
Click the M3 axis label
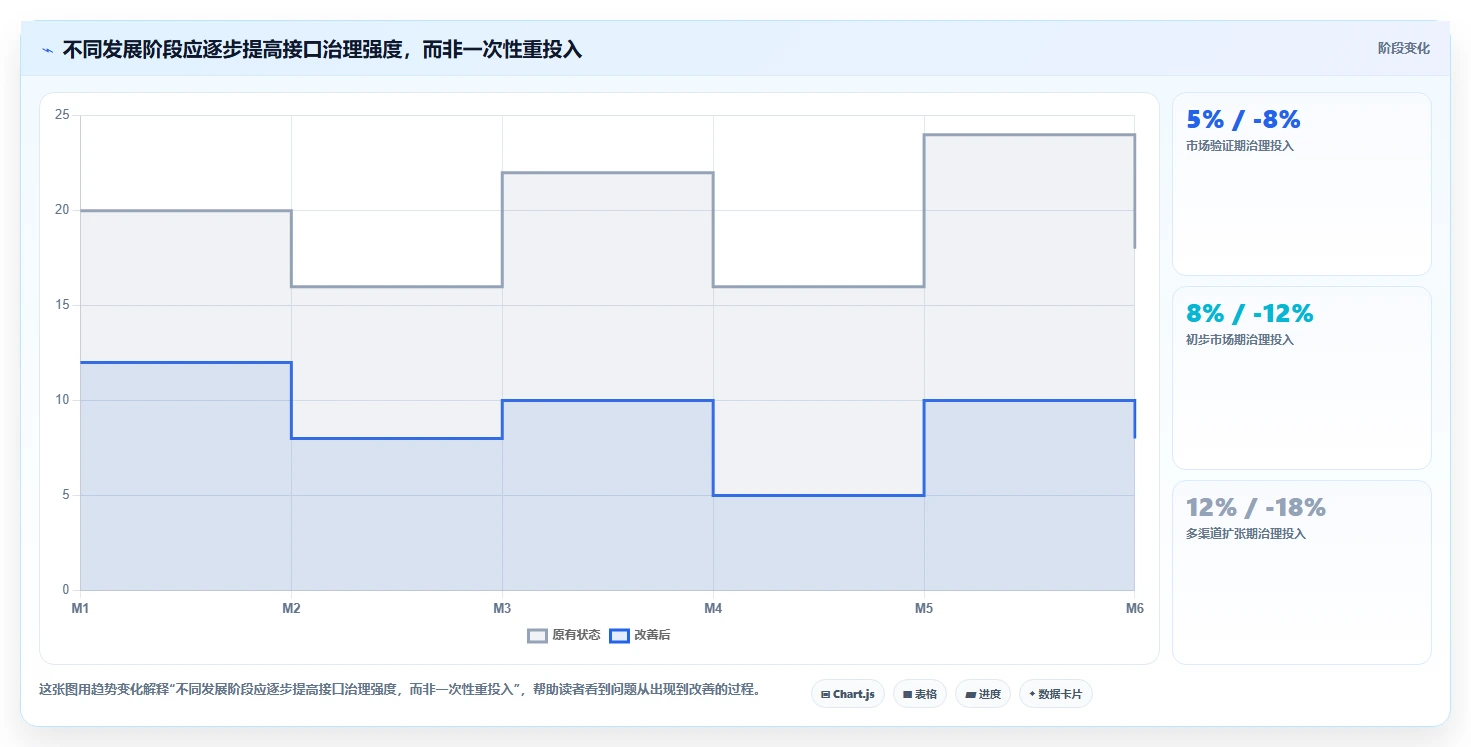(502, 608)
